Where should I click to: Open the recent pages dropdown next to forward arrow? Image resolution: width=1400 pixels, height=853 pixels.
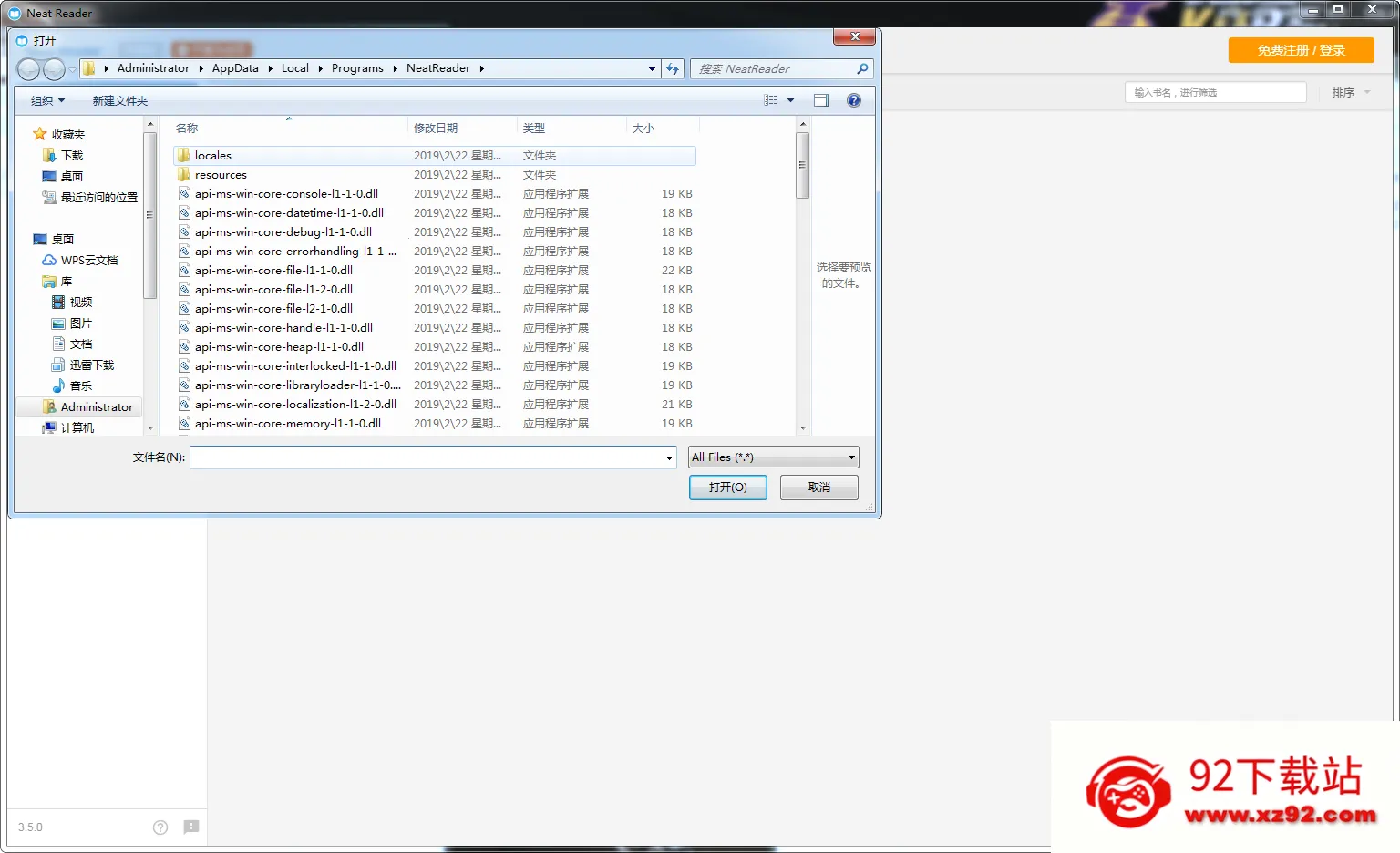click(x=72, y=69)
